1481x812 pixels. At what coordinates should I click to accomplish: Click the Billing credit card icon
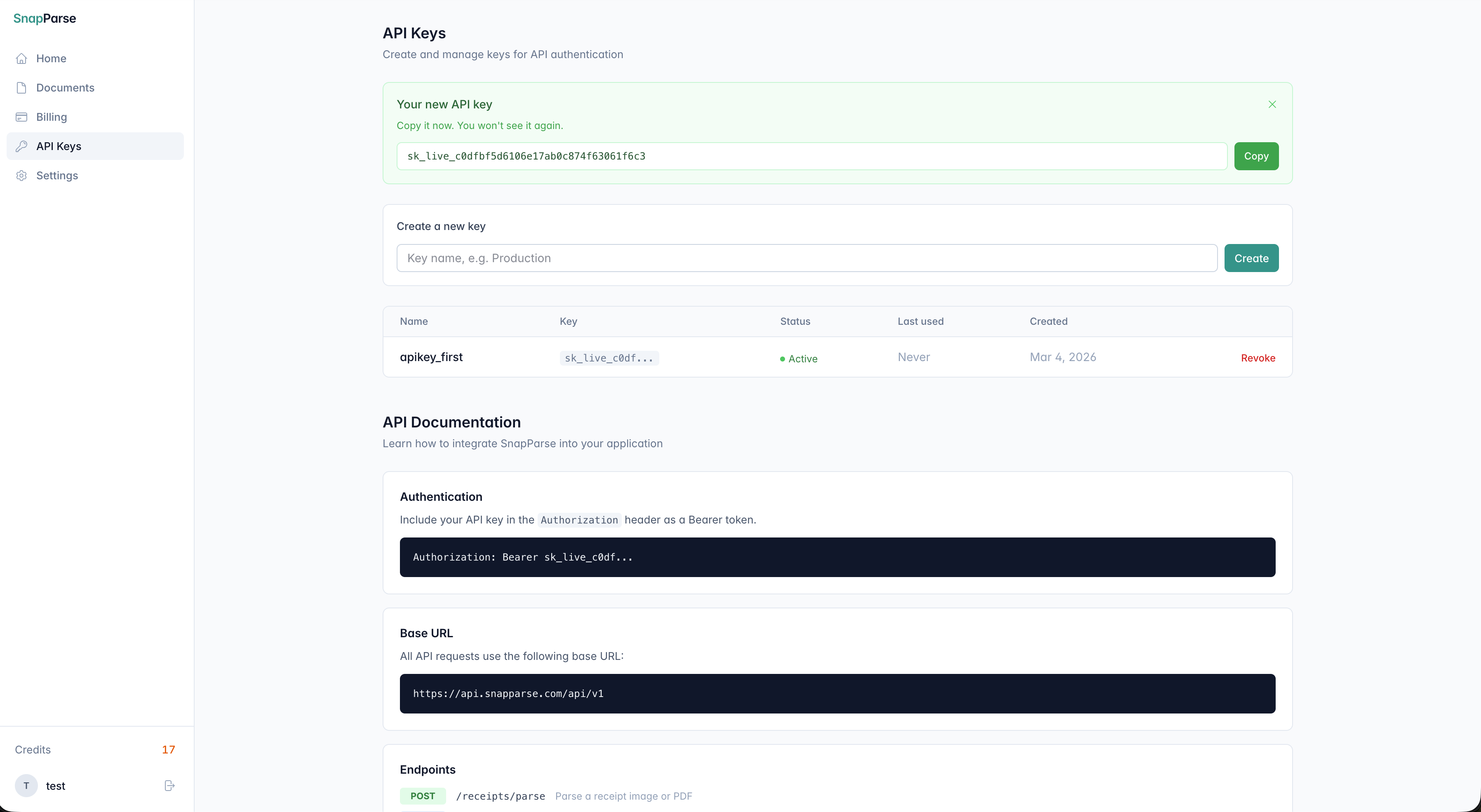tap(21, 117)
